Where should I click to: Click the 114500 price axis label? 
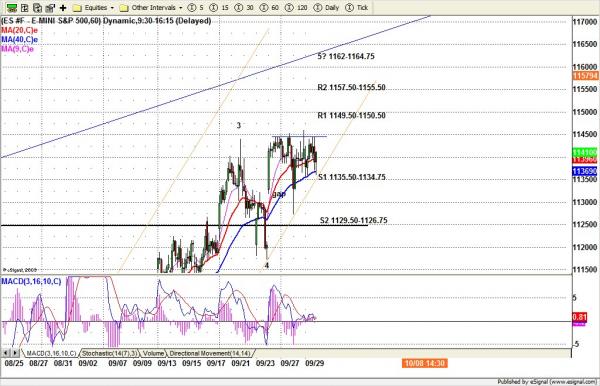pos(585,135)
